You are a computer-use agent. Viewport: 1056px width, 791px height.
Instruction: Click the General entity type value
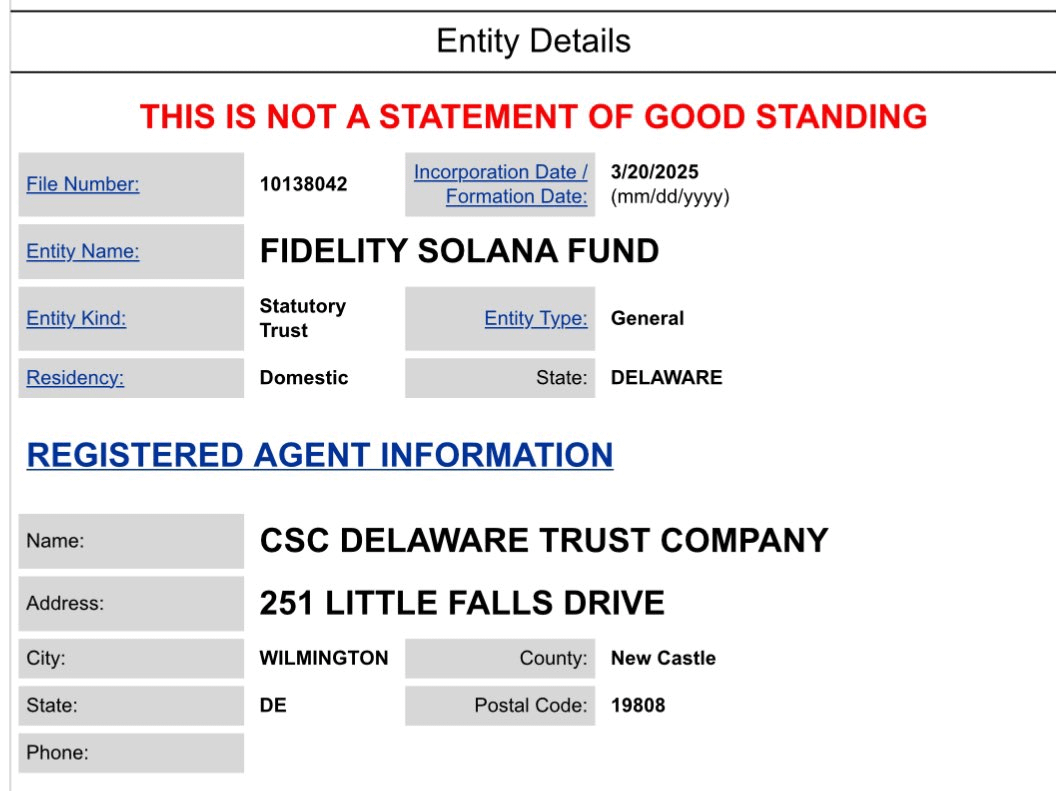[x=645, y=318]
